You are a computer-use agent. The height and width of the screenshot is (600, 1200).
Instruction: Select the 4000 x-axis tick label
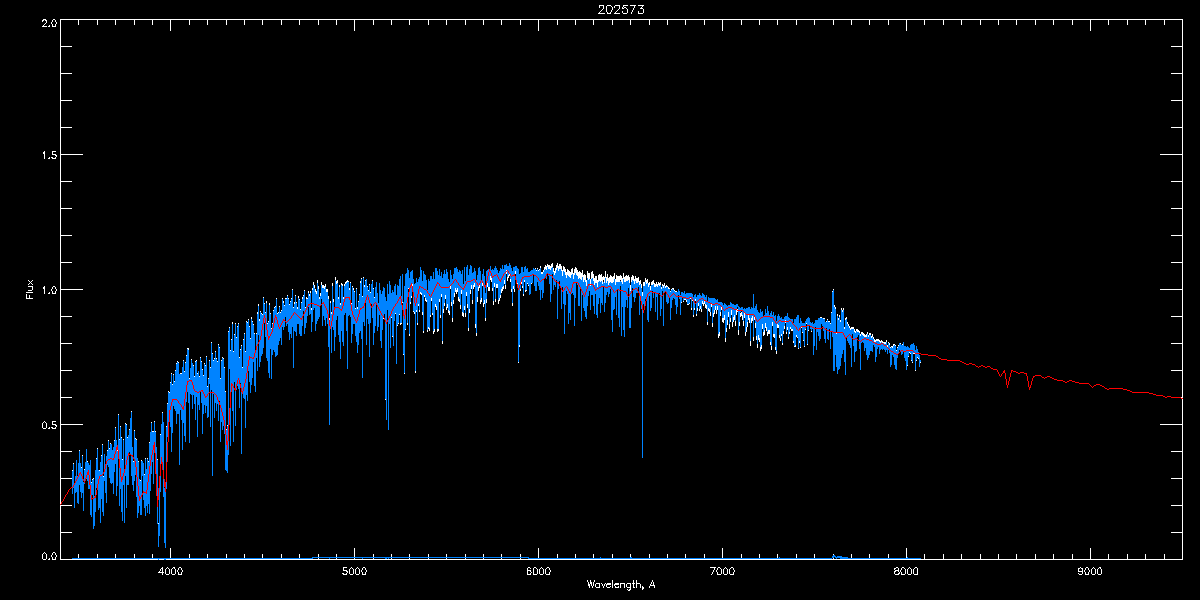[170, 572]
